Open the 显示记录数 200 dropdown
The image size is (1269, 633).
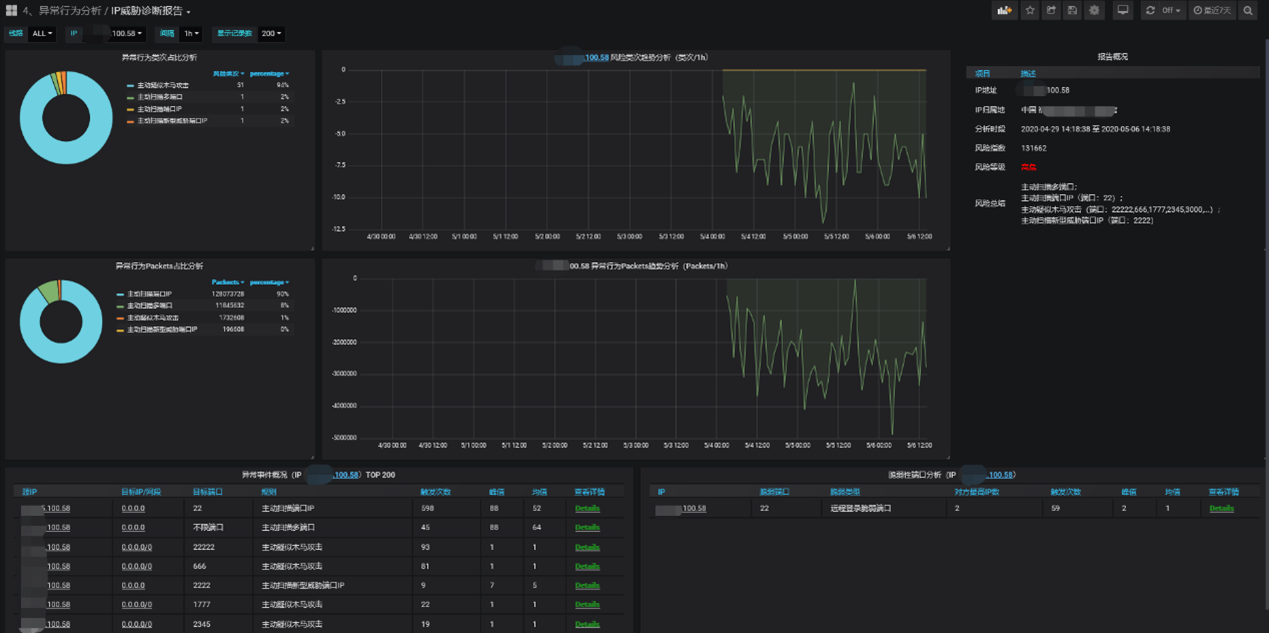[x=271, y=33]
